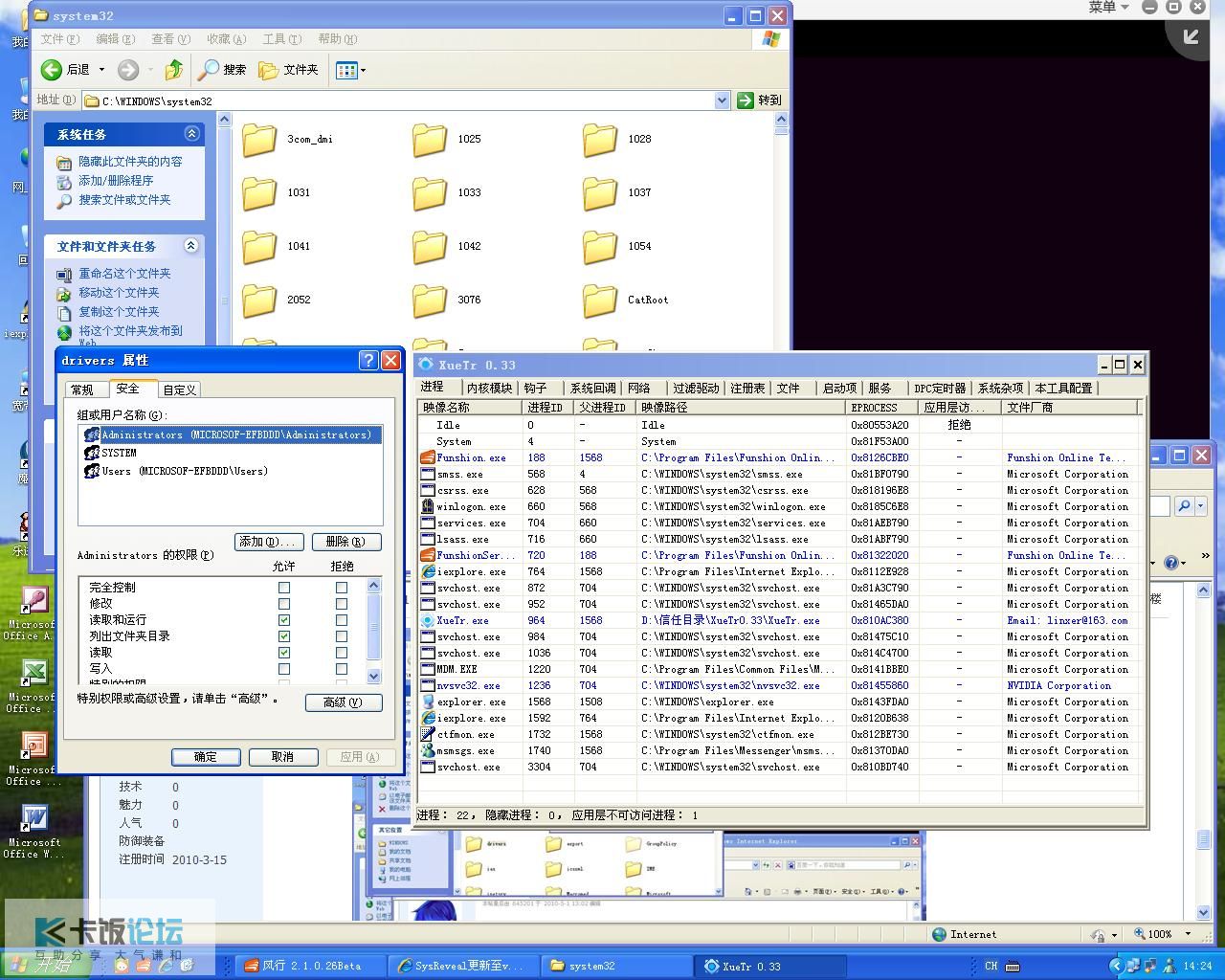Select the 1041 folder icon

tap(259, 247)
